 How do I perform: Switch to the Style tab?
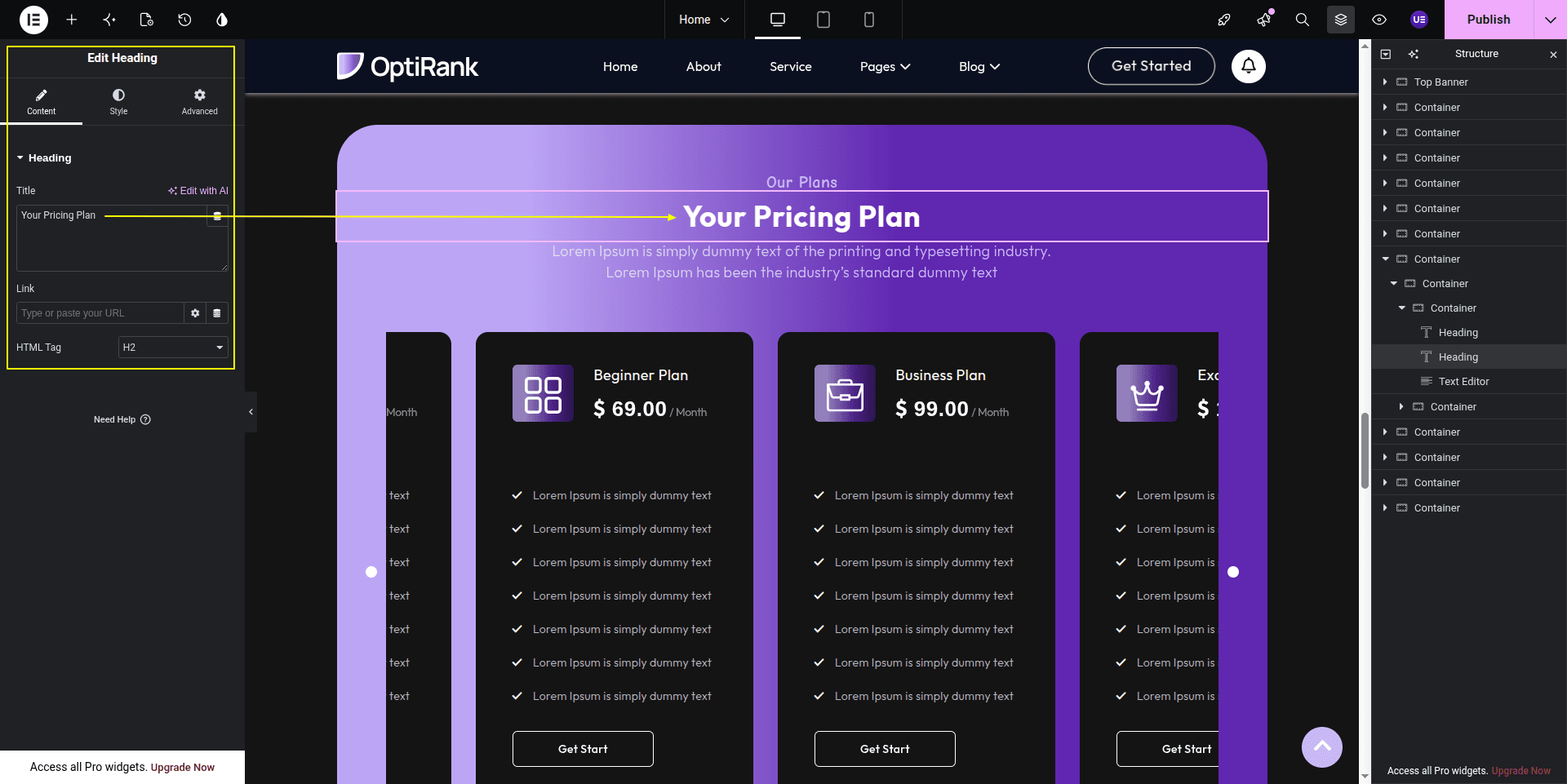pos(119,102)
